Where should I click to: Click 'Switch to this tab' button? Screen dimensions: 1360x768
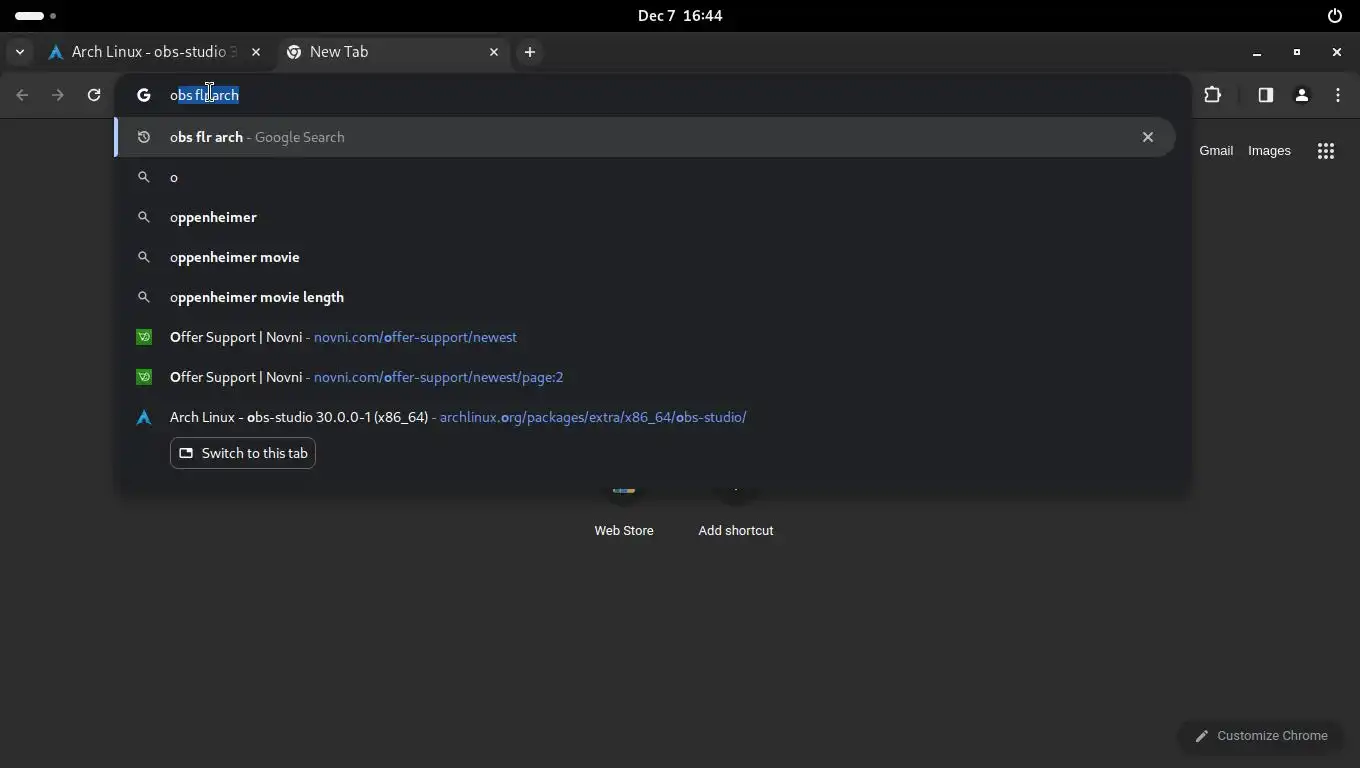(x=243, y=453)
